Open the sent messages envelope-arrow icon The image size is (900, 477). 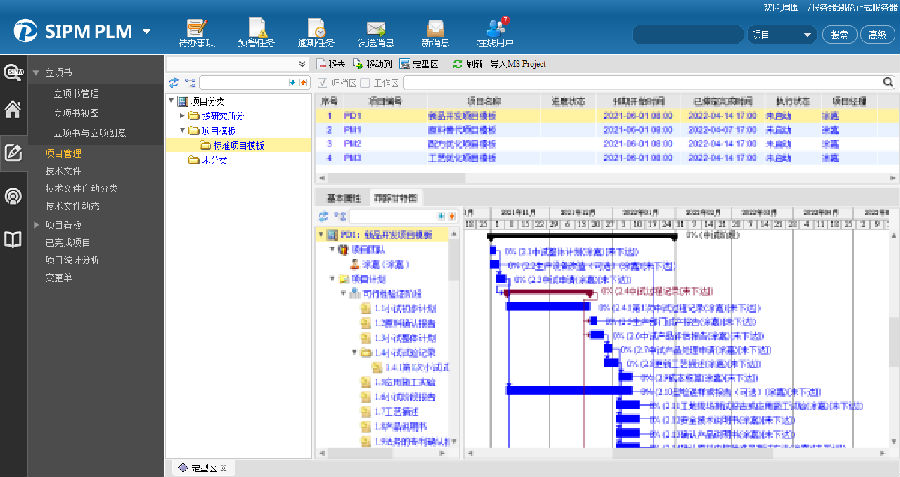[376, 29]
